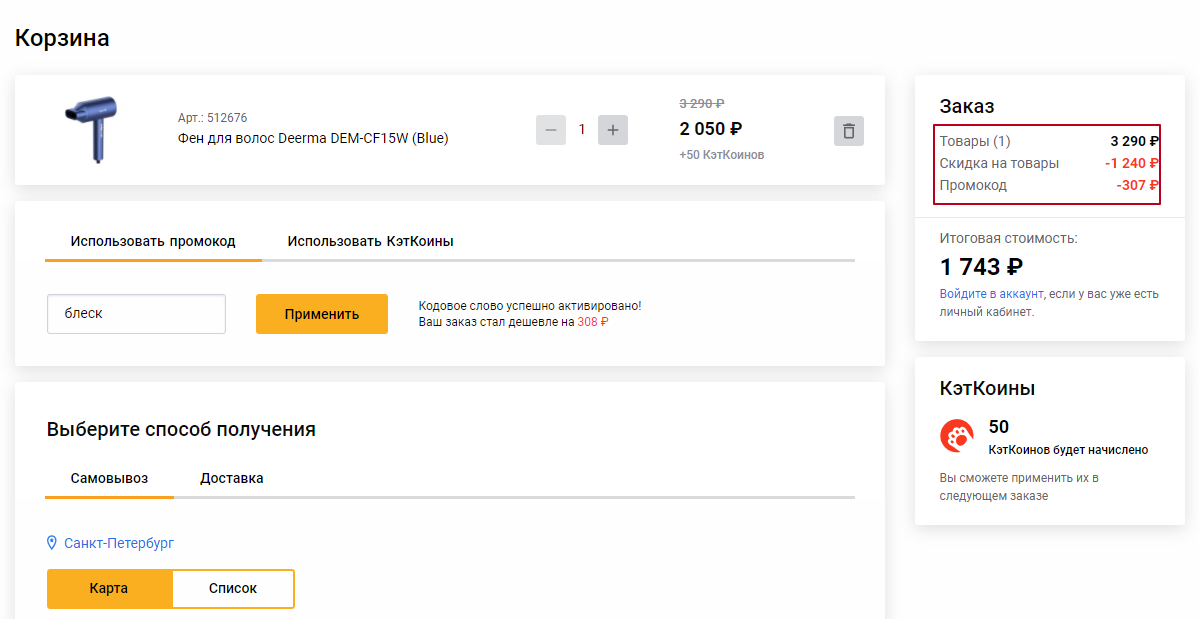Screen dimensions: 1199x619
Task: Click the location pin icon
Action: (x=53, y=542)
